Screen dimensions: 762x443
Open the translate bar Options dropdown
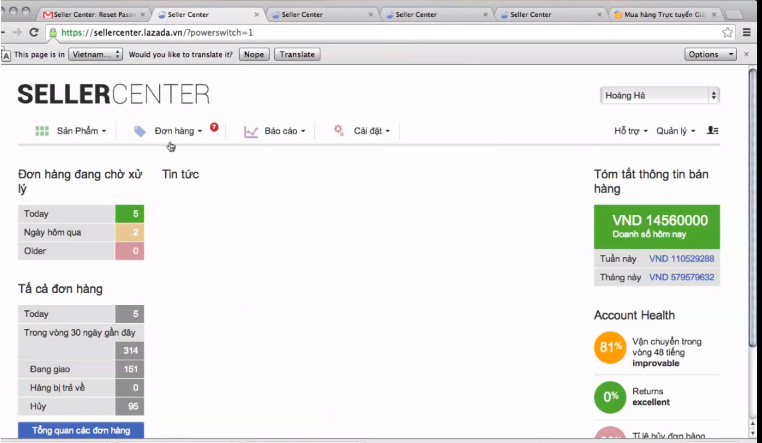click(x=710, y=54)
